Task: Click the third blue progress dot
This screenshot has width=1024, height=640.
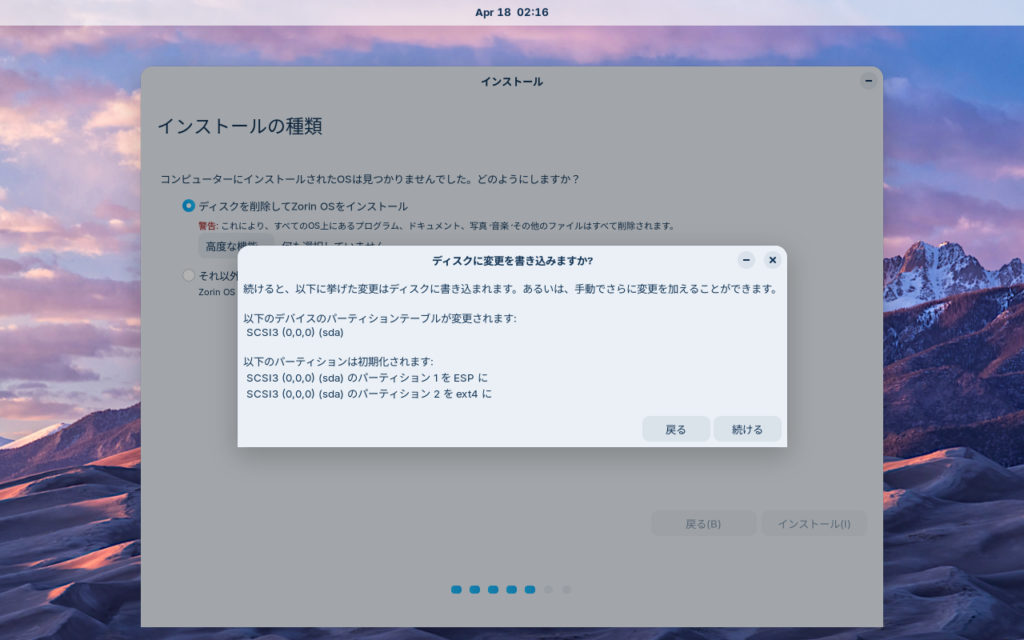Action: click(493, 590)
